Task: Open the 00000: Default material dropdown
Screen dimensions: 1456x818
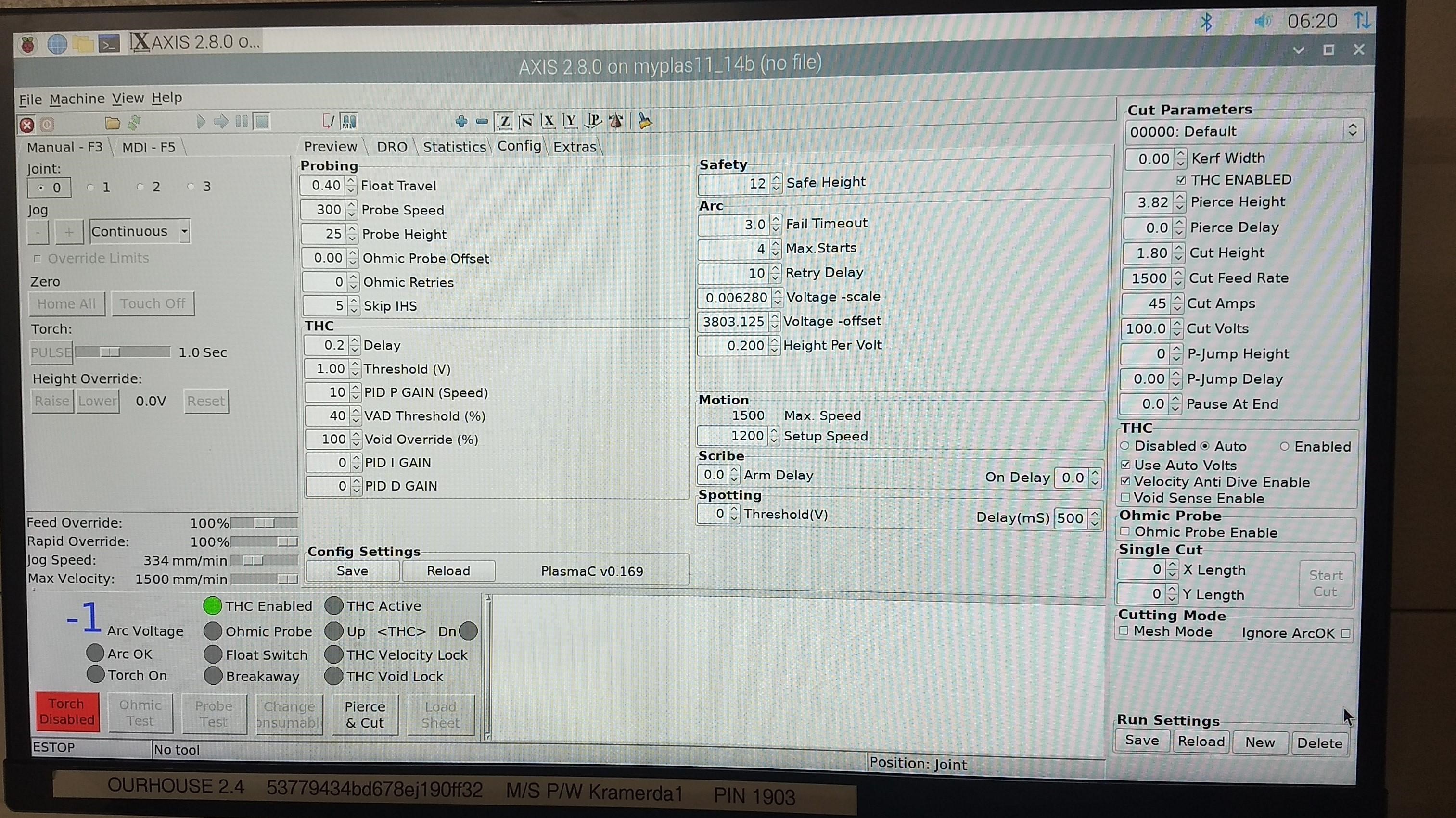Action: pos(1245,131)
